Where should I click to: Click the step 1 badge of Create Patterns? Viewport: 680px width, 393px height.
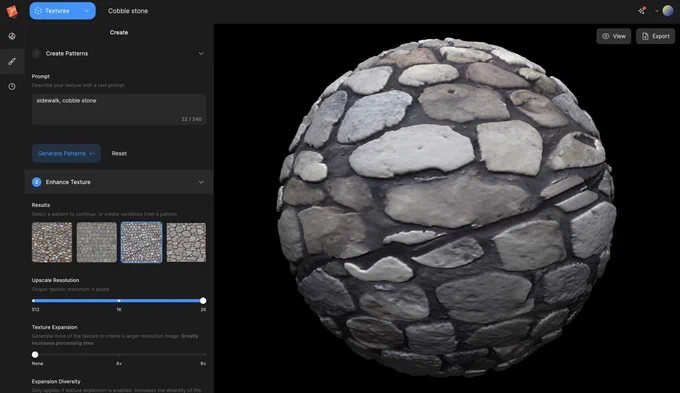coord(36,53)
